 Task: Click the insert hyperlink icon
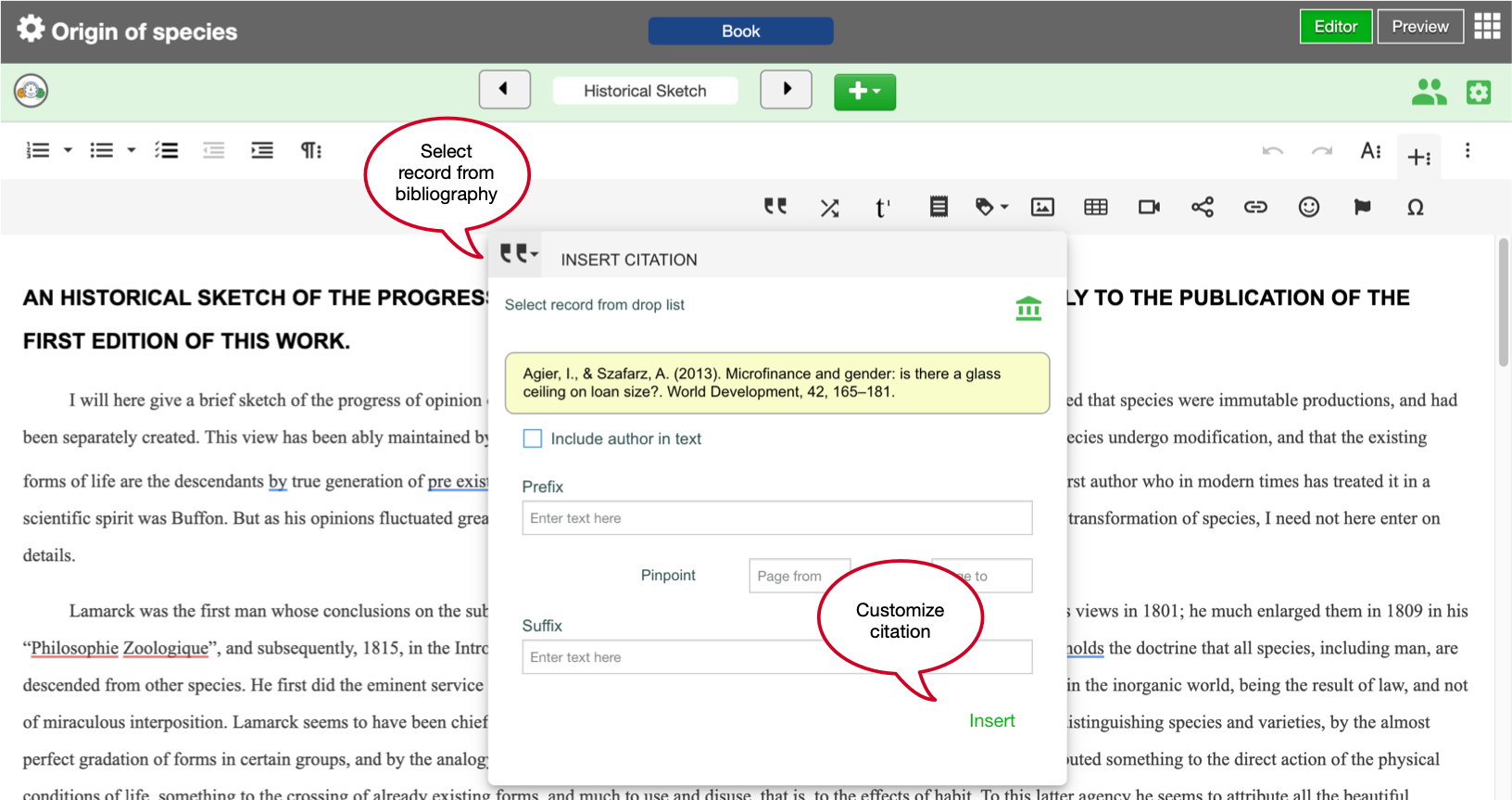[1255, 207]
